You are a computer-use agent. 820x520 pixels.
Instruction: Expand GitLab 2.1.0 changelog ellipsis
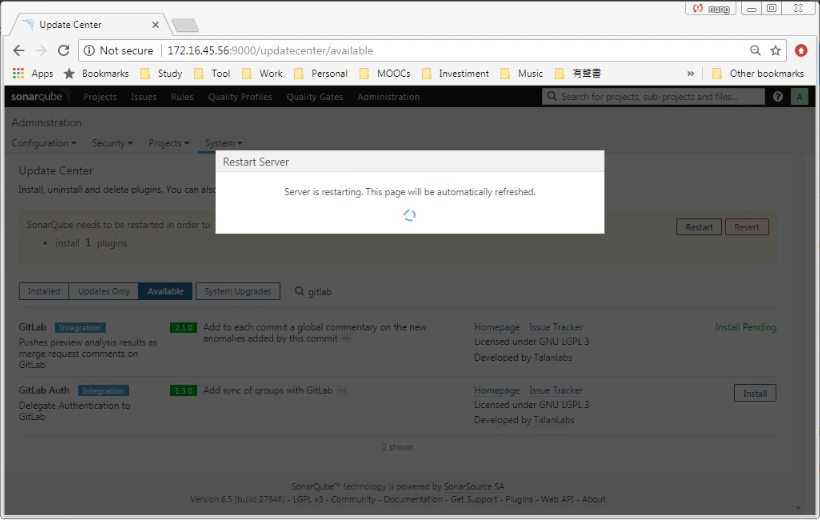coord(346,339)
